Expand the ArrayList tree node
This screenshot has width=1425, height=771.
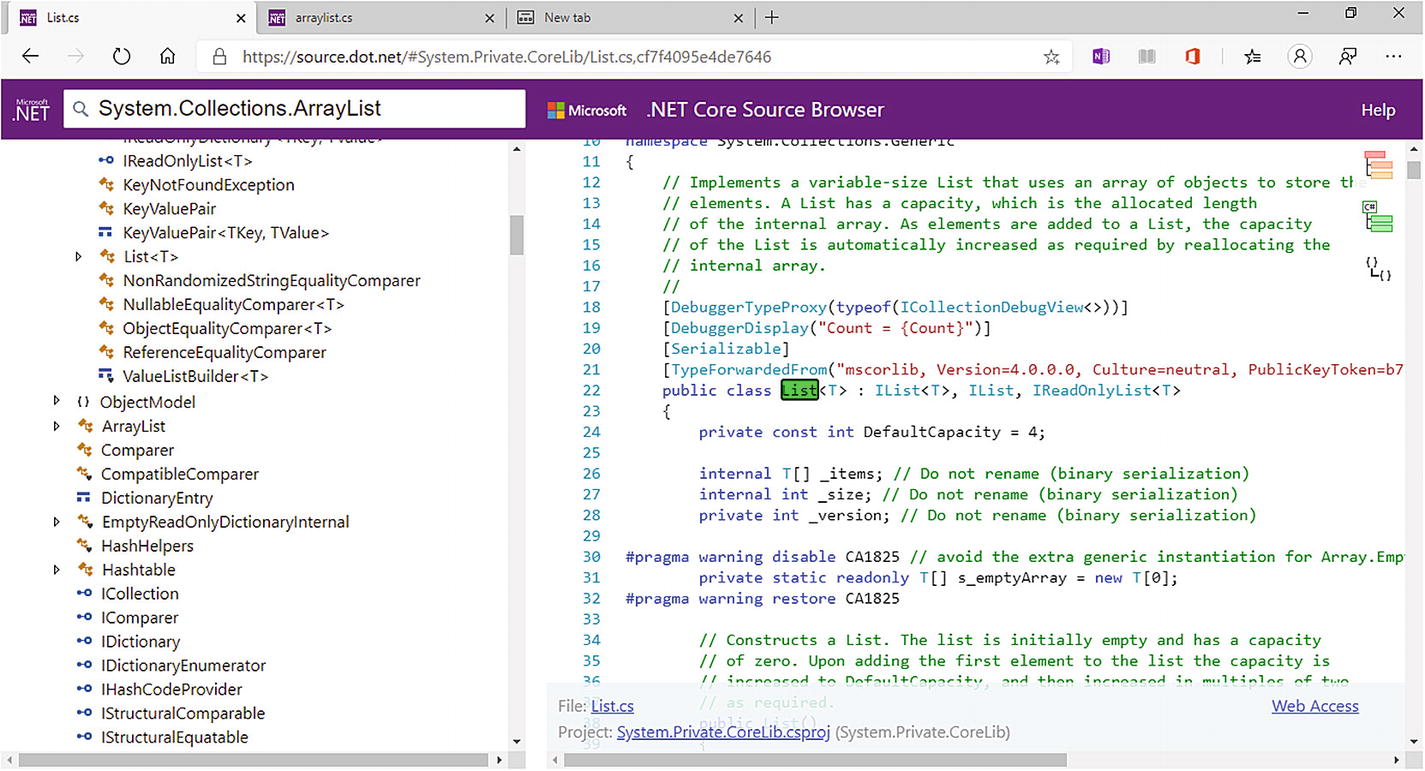pyautogui.click(x=57, y=426)
